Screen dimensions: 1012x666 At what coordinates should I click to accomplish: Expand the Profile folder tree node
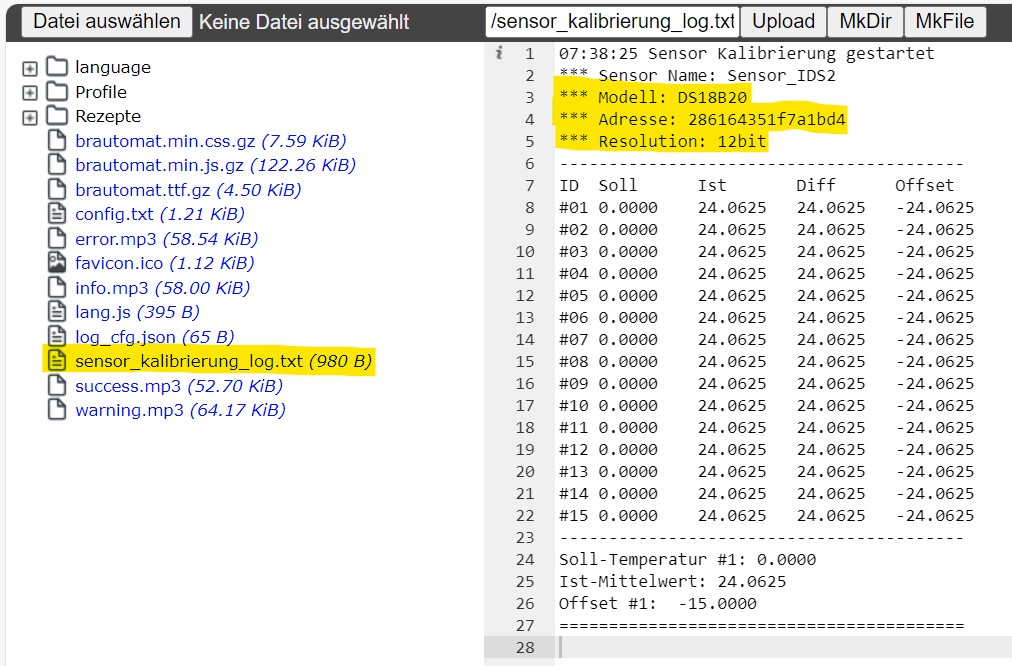pyautogui.click(x=29, y=93)
